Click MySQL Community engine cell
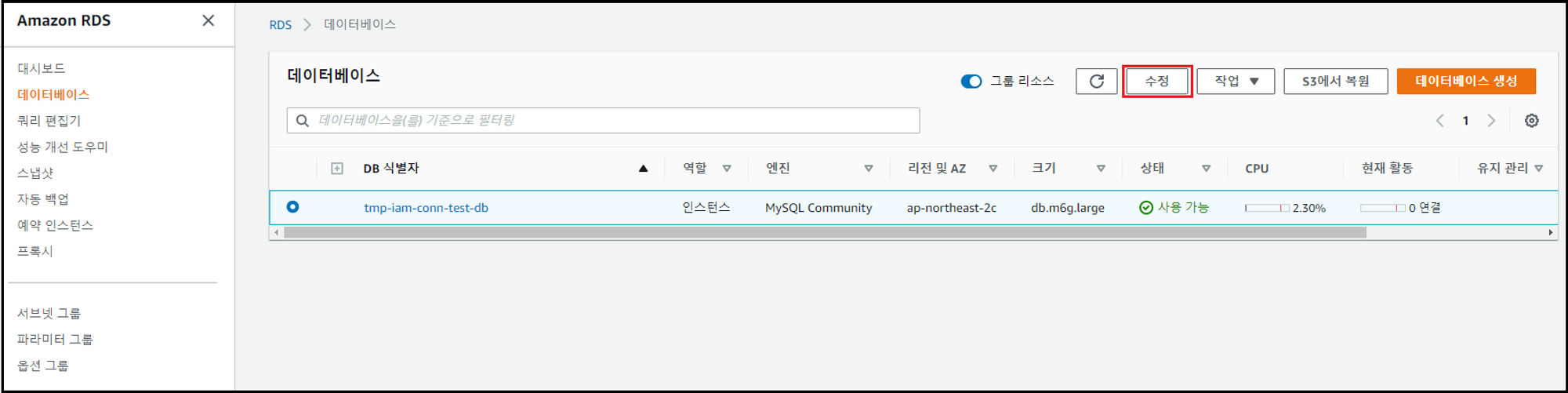 (x=818, y=208)
